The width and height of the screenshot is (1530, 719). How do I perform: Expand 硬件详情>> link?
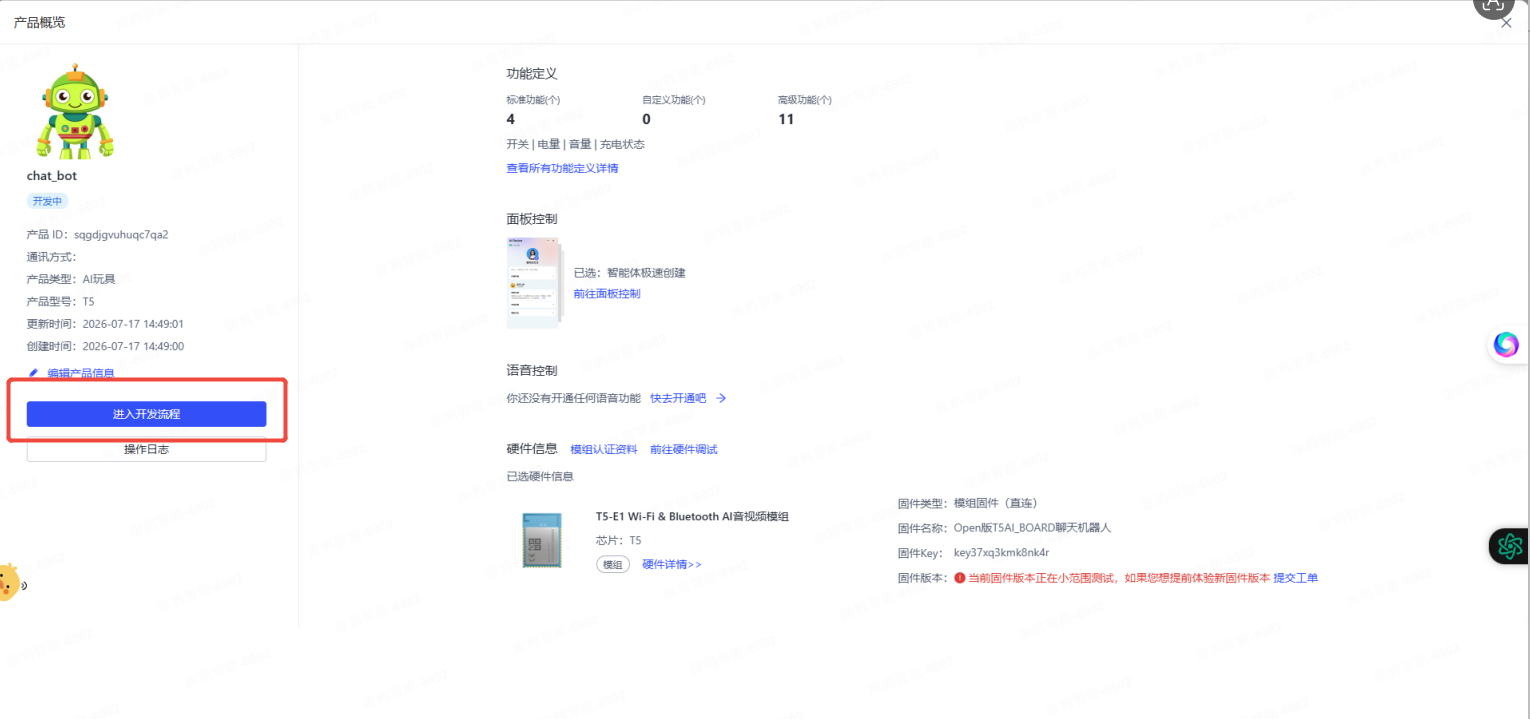coord(672,565)
